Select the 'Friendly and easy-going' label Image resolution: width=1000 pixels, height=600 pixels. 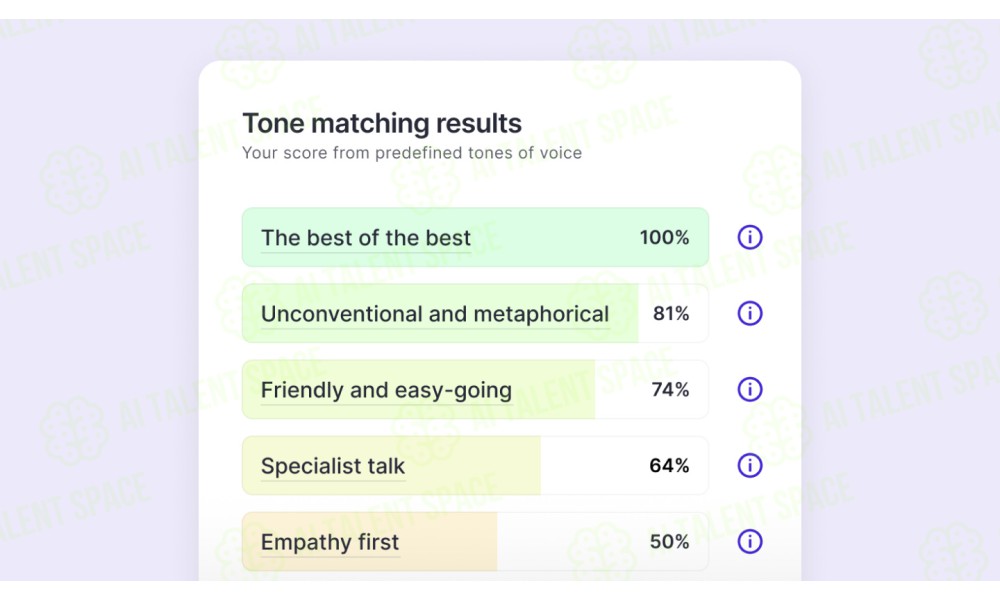click(x=386, y=390)
